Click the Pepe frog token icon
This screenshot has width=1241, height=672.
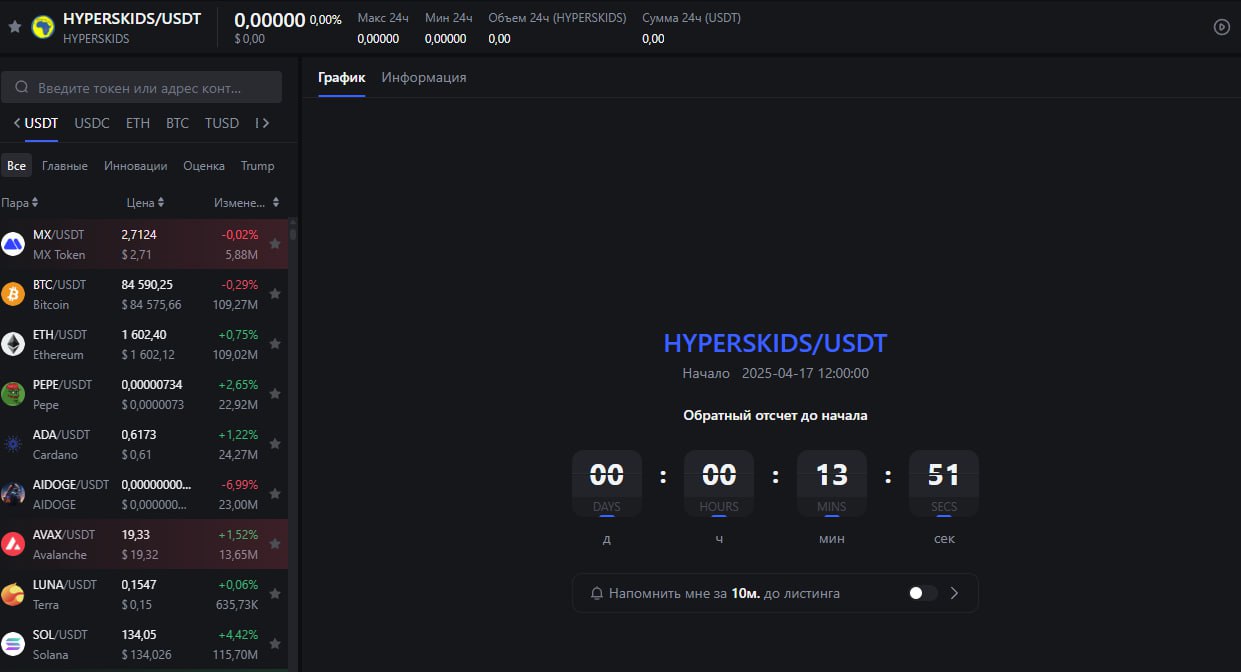click(13, 394)
